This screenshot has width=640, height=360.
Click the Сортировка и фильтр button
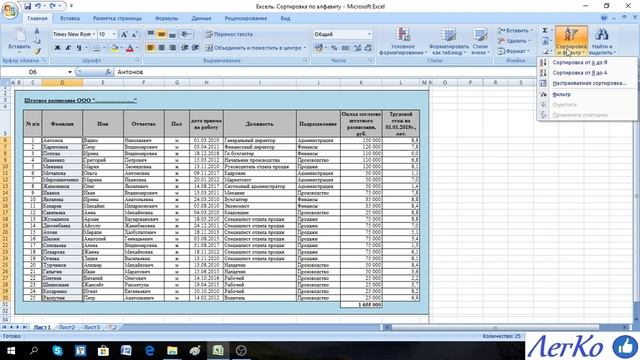[x=571, y=41]
